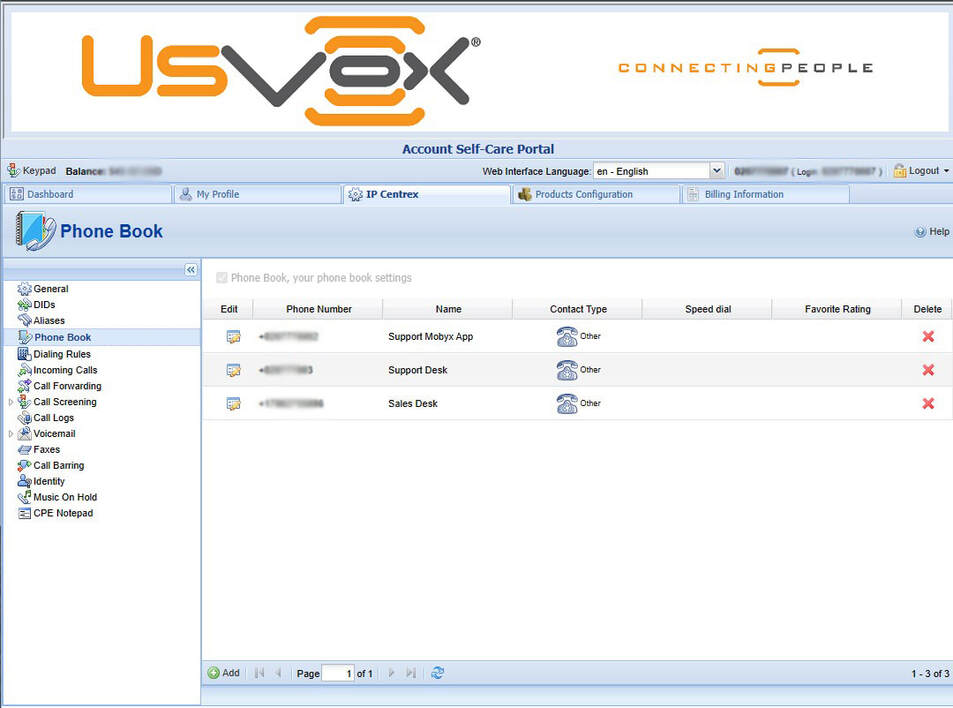Click the Support Mobyx App contact type icon
The width and height of the screenshot is (953, 708).
click(x=567, y=336)
